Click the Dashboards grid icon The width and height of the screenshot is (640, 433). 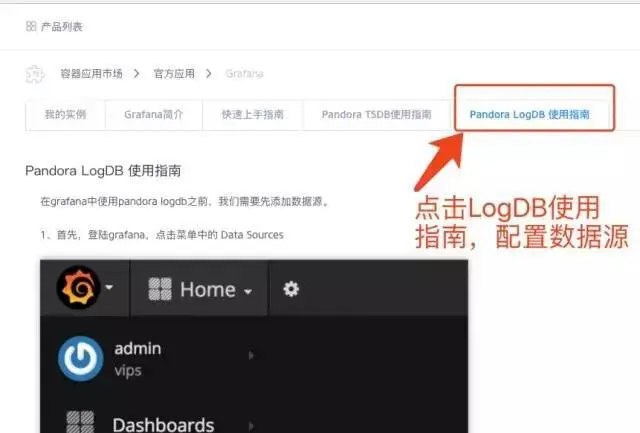pos(80,422)
